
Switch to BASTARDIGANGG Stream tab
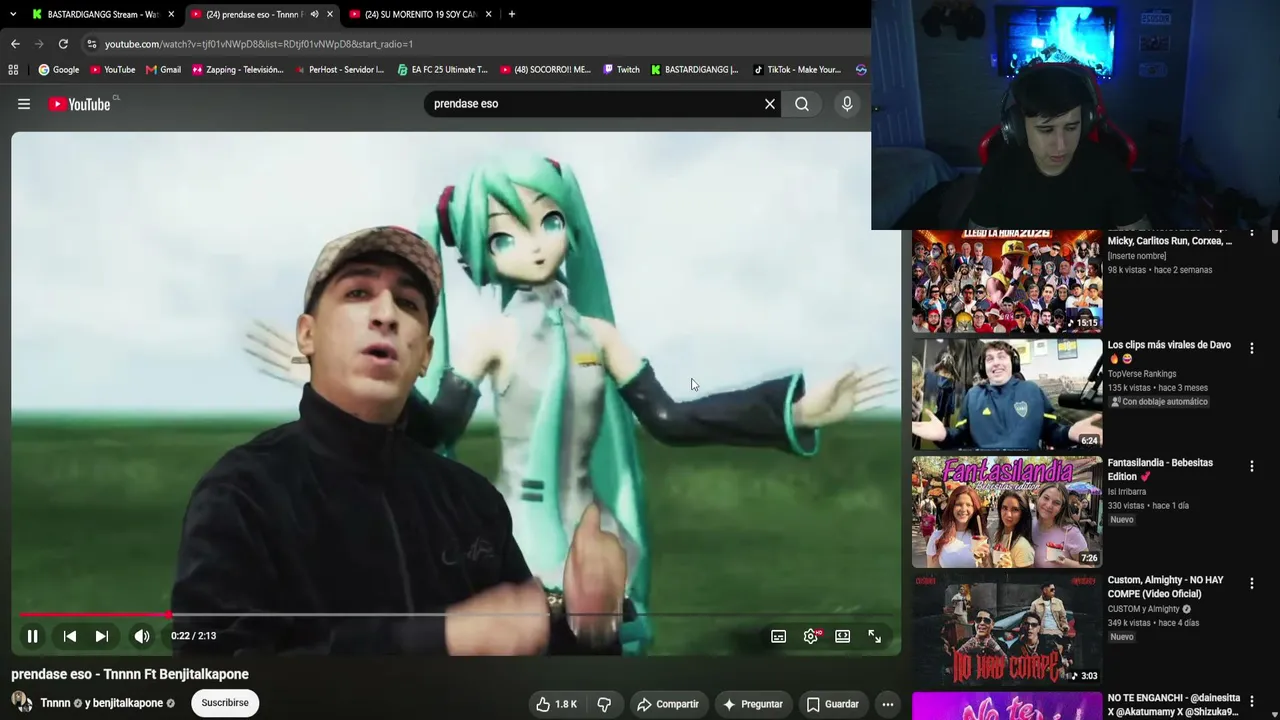(103, 14)
